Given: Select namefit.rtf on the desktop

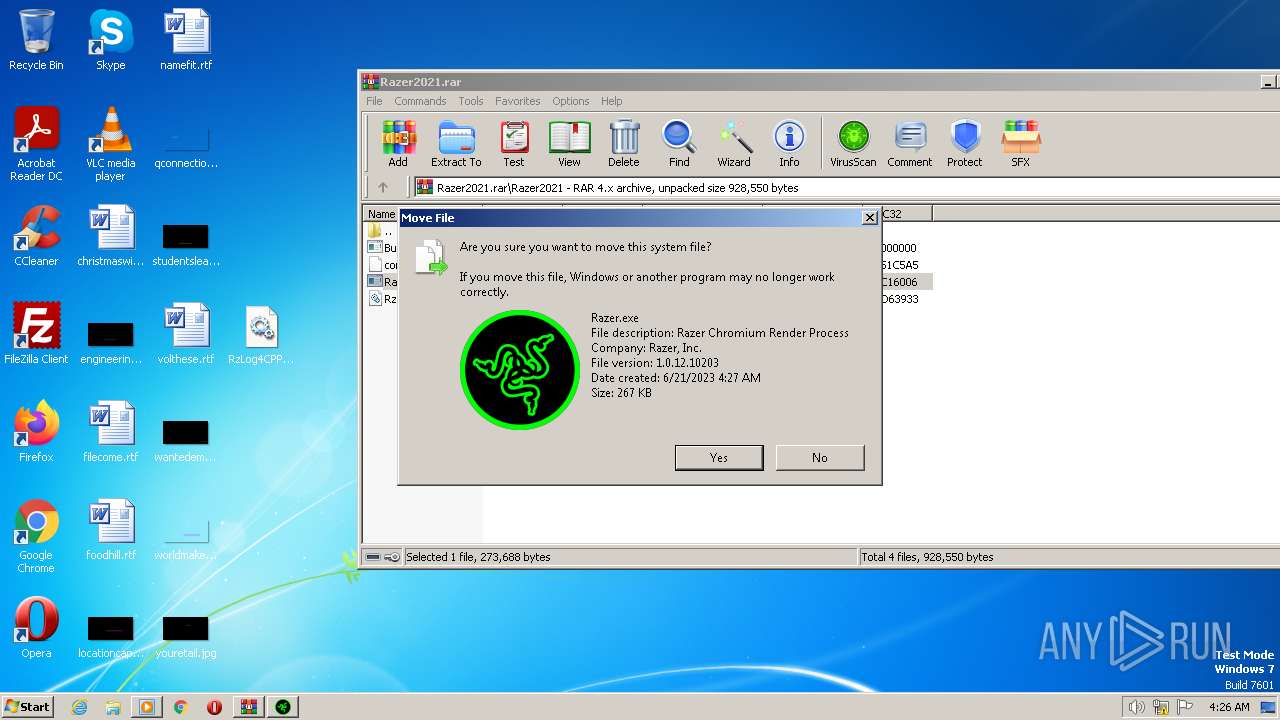Looking at the screenshot, I should [186, 40].
